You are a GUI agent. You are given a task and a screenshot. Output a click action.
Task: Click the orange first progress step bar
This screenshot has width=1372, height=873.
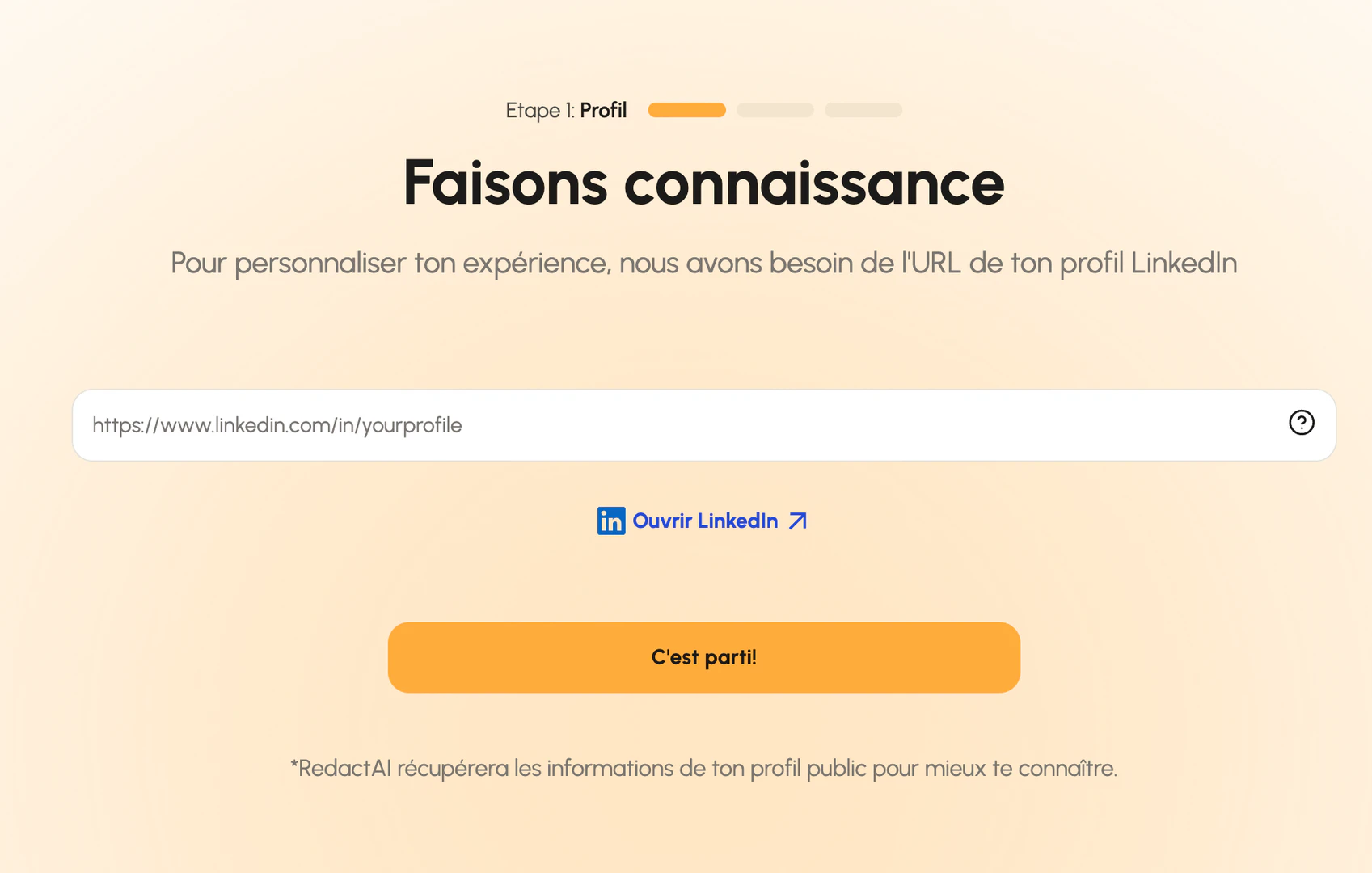(x=686, y=110)
